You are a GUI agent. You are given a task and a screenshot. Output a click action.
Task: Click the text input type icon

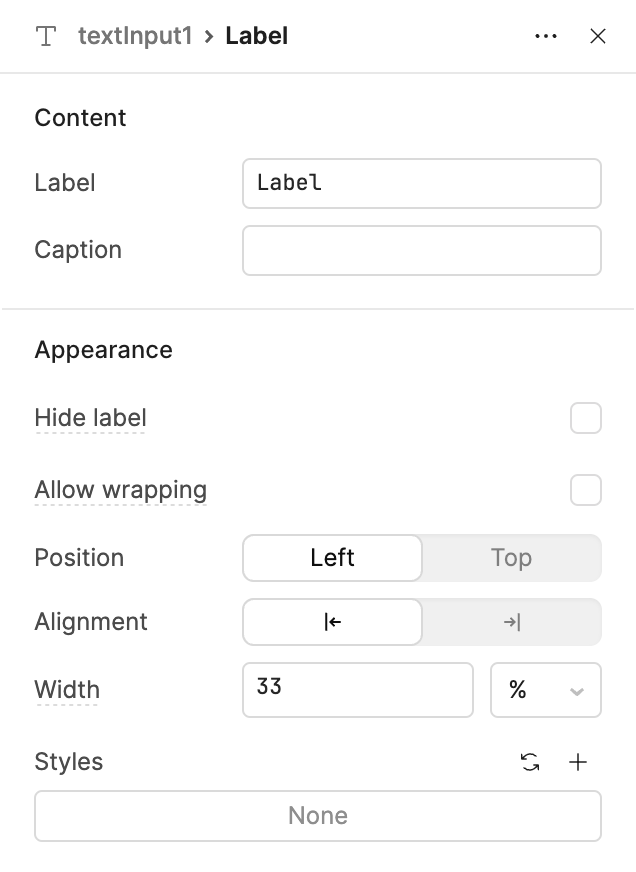point(46,36)
